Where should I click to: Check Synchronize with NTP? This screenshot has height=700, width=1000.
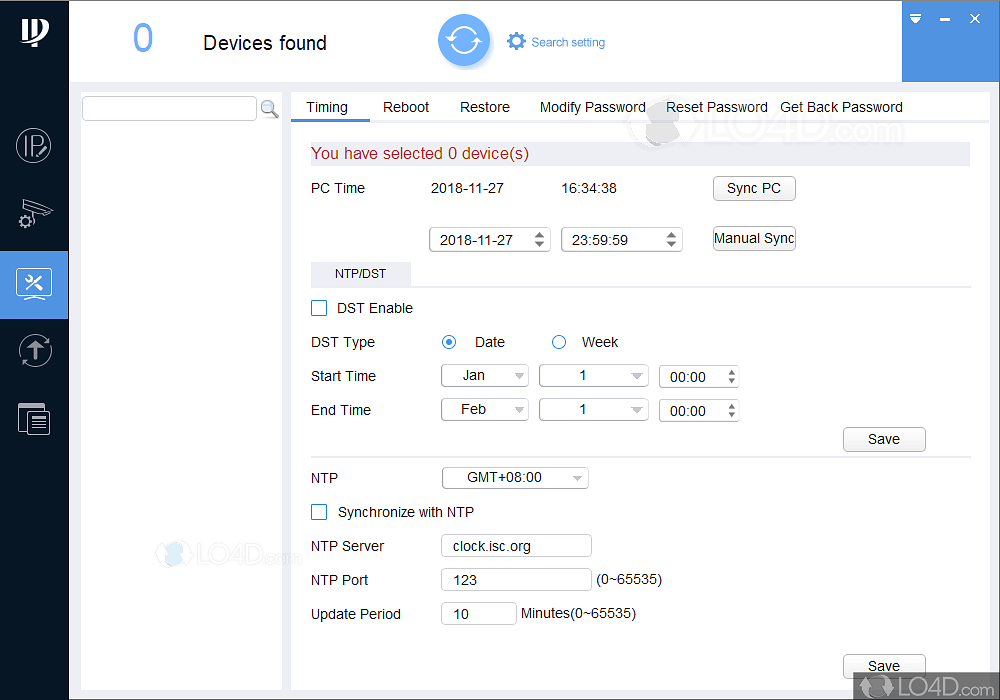click(x=319, y=511)
